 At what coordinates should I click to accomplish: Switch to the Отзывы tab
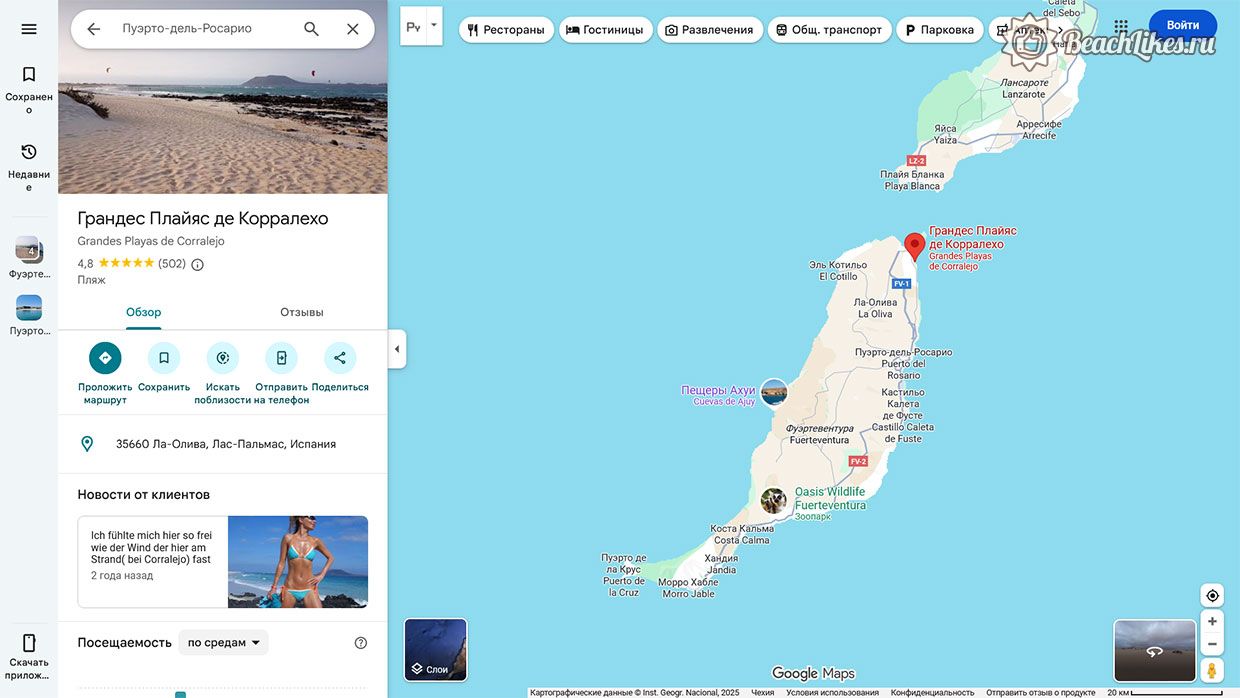click(302, 312)
